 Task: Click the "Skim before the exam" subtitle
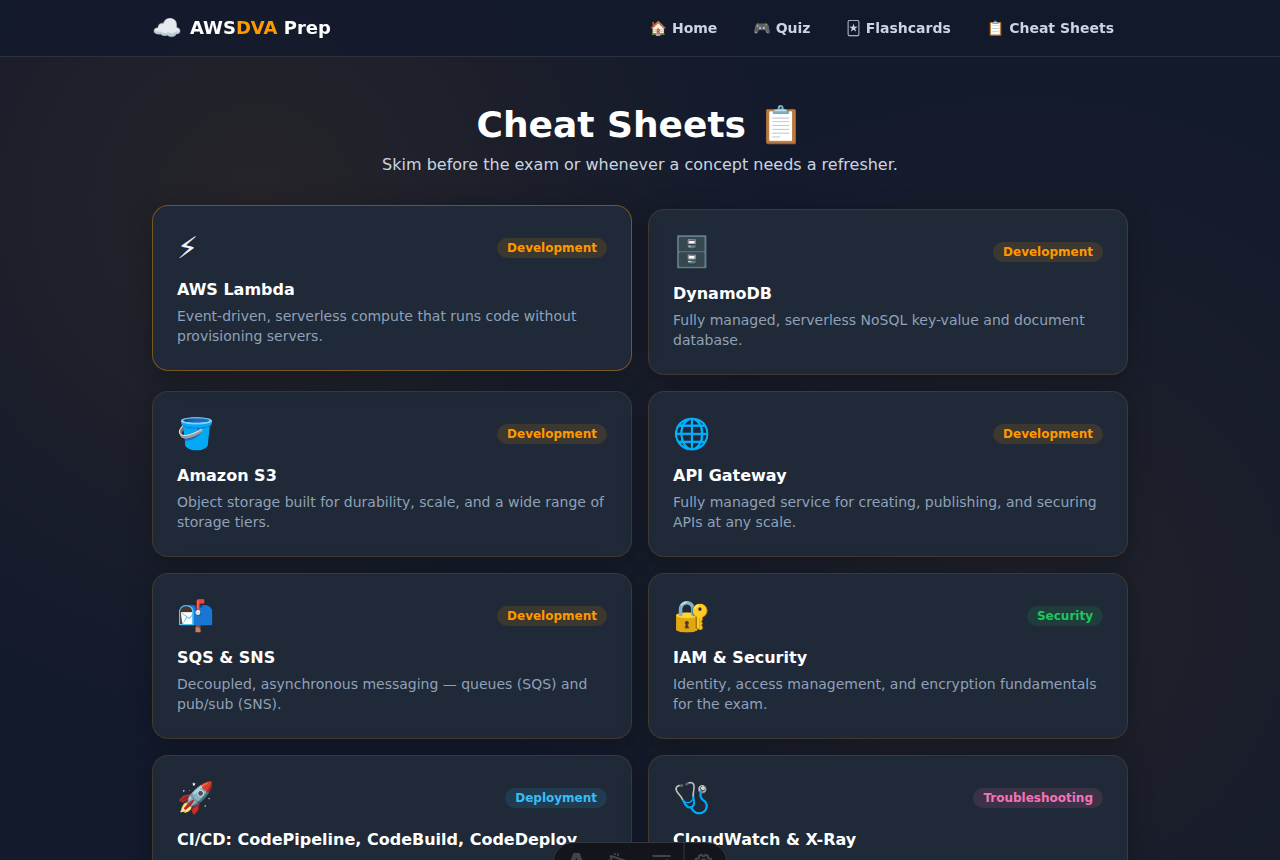(640, 164)
